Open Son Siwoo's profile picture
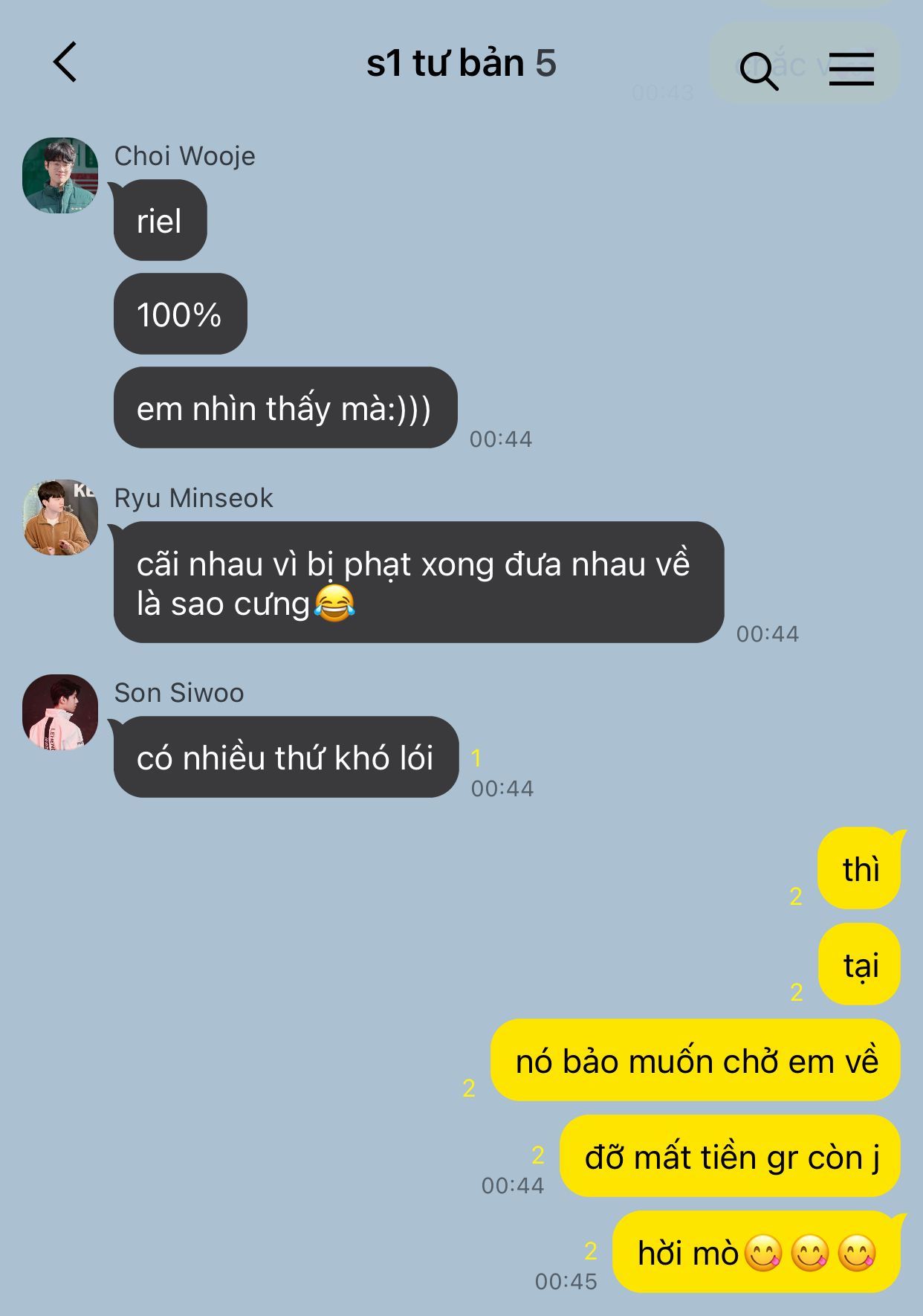The height and width of the screenshot is (1316, 923). pyautogui.click(x=60, y=712)
